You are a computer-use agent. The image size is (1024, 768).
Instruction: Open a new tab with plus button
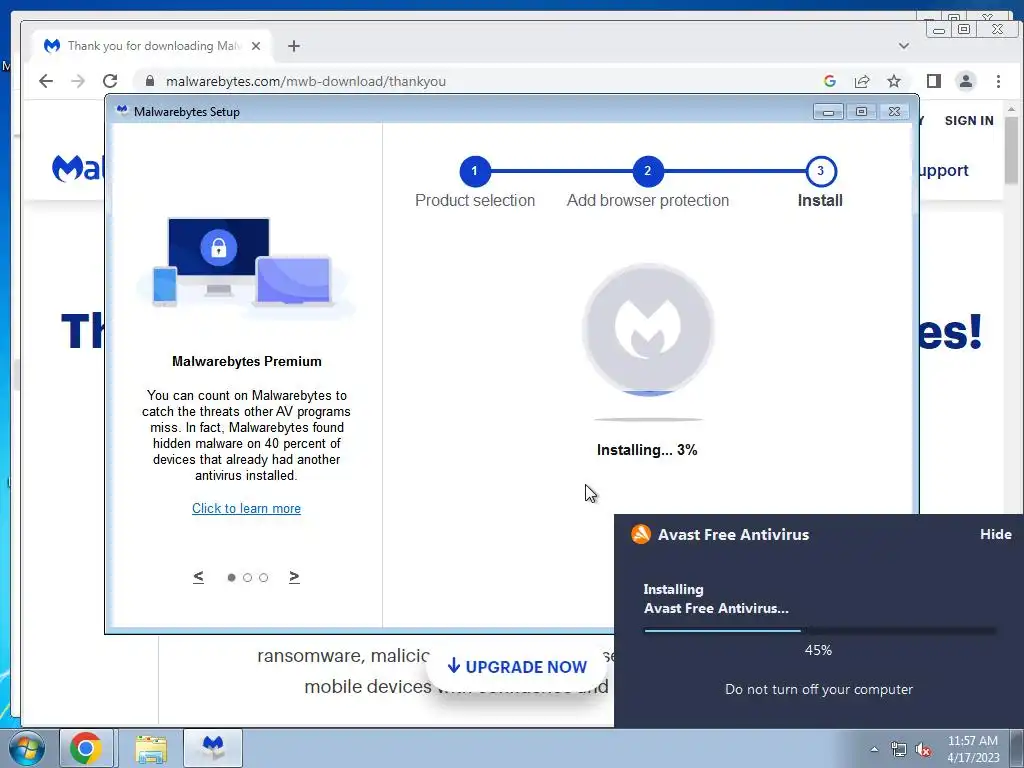tap(294, 46)
